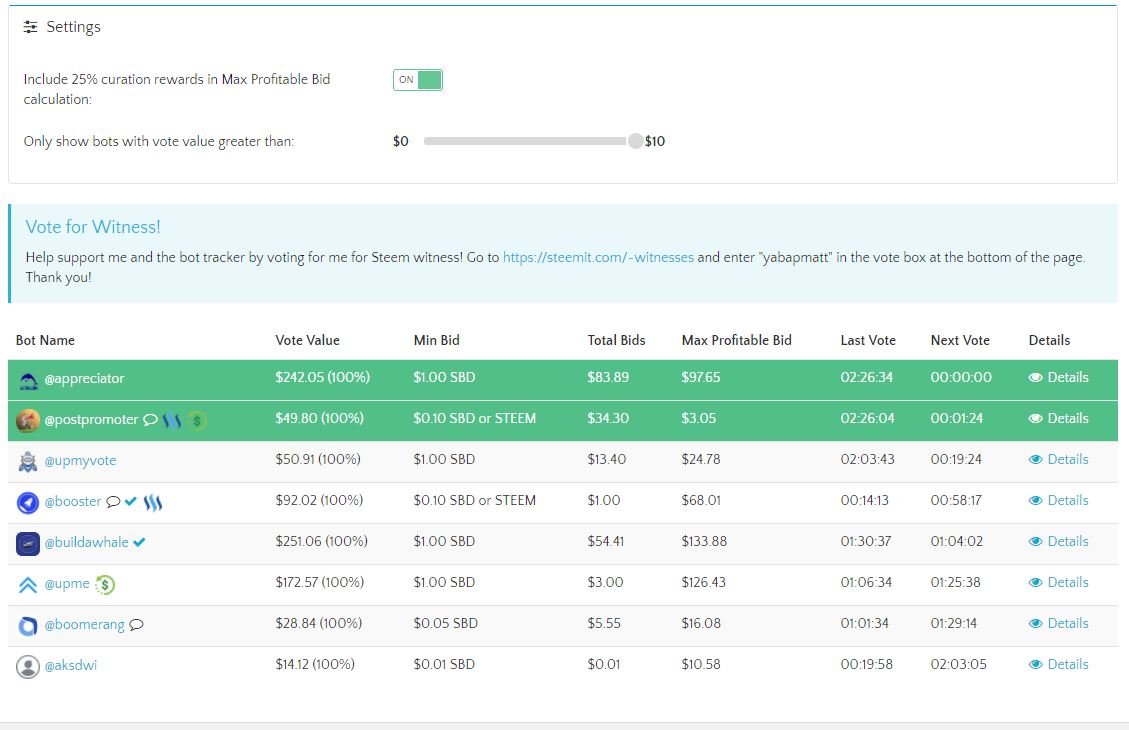Click the eye icon in @buildawhale row
The width and height of the screenshot is (1129, 730).
tap(1035, 541)
